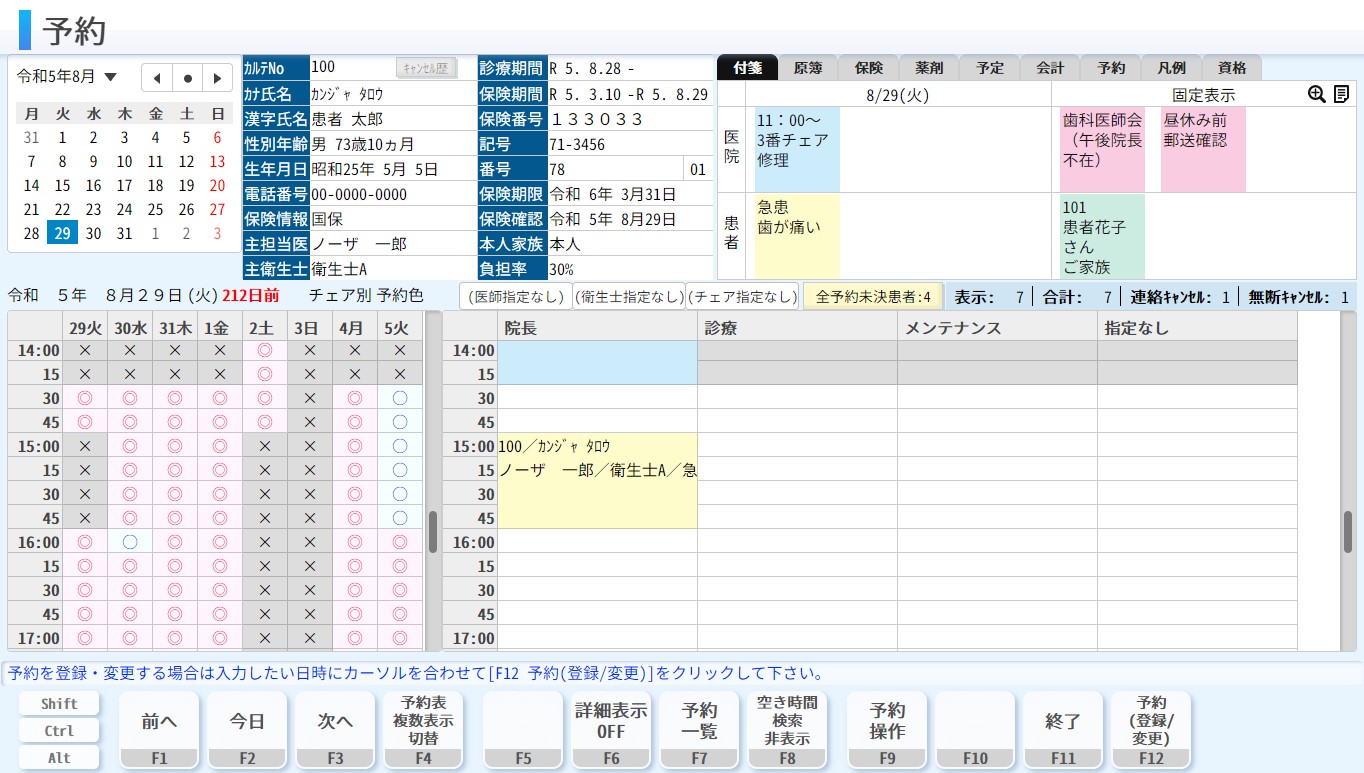The height and width of the screenshot is (773, 1364).
Task: Click the 指定なし column header
Action: click(1197, 327)
